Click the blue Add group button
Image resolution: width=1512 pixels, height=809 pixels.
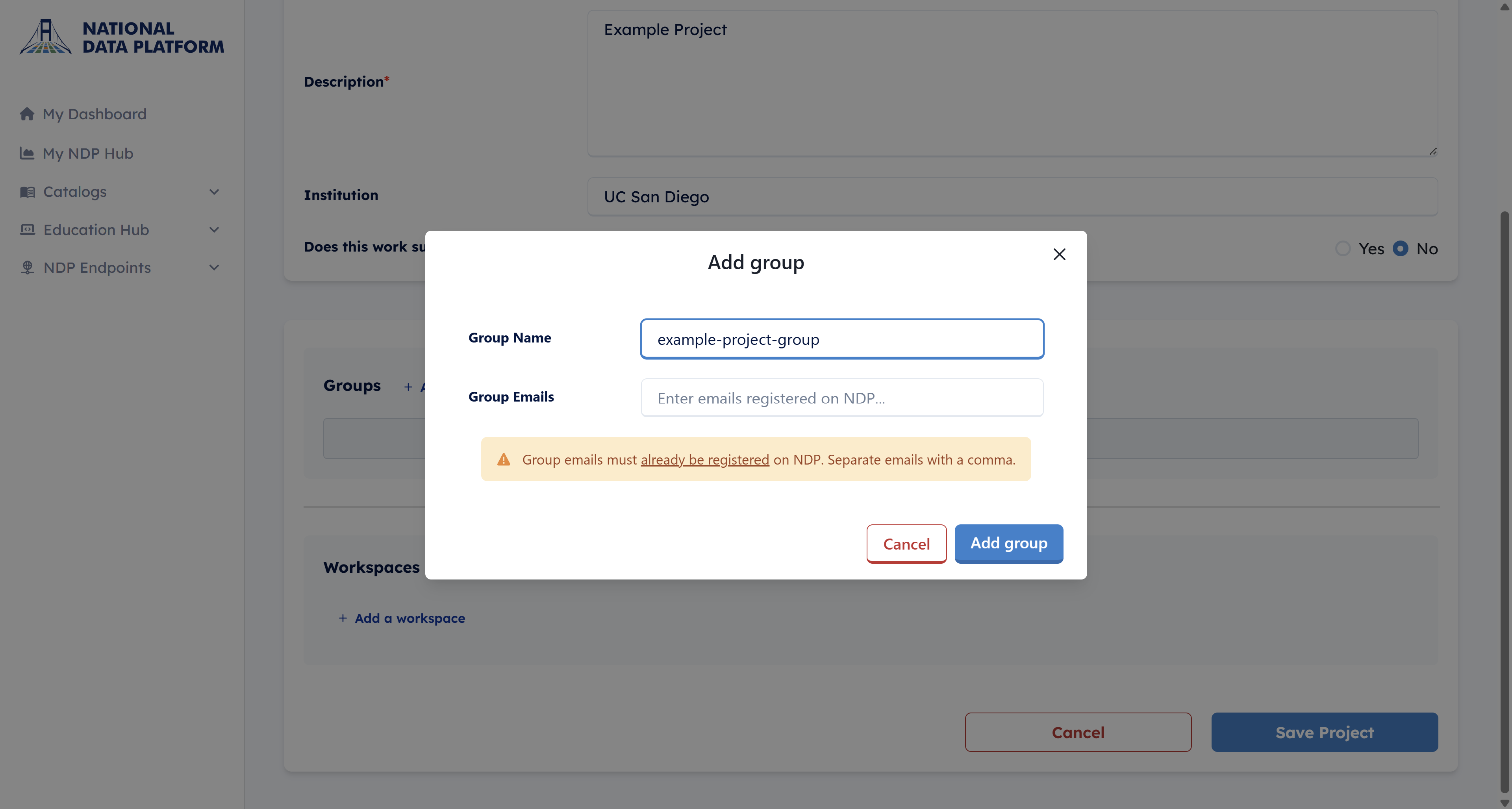[1008, 543]
